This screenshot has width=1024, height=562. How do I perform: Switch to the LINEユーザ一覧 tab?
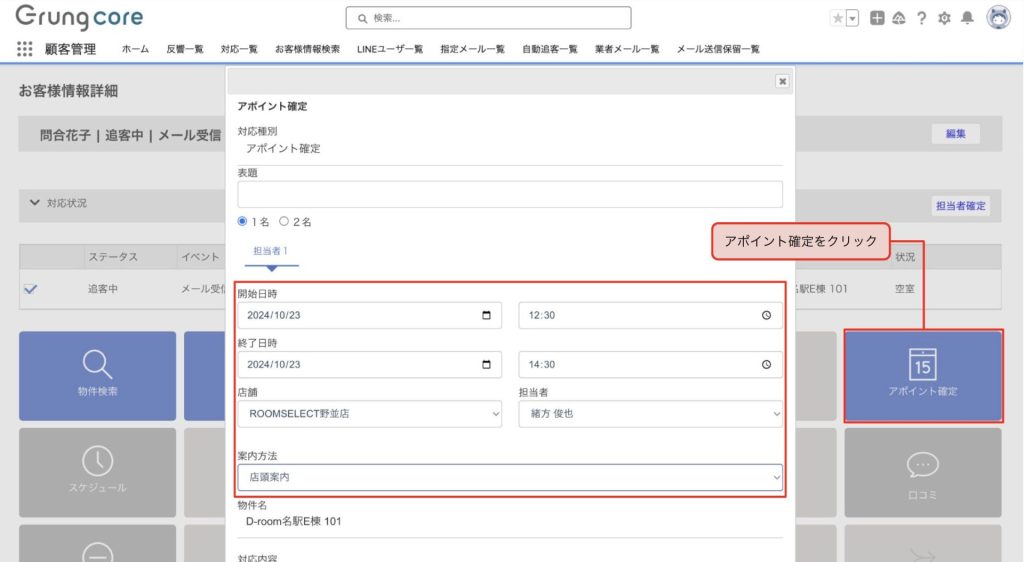point(389,49)
